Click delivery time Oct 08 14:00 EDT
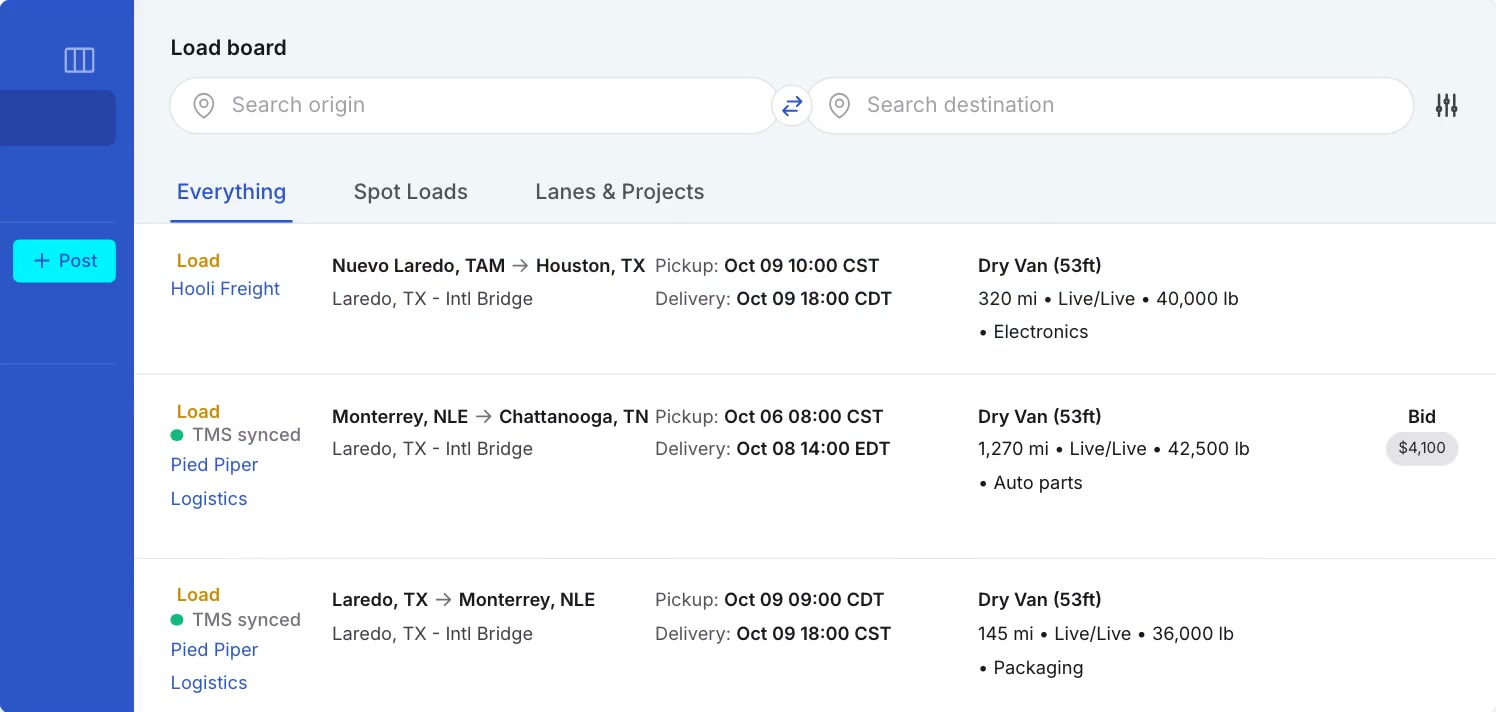1496x712 pixels. point(813,449)
